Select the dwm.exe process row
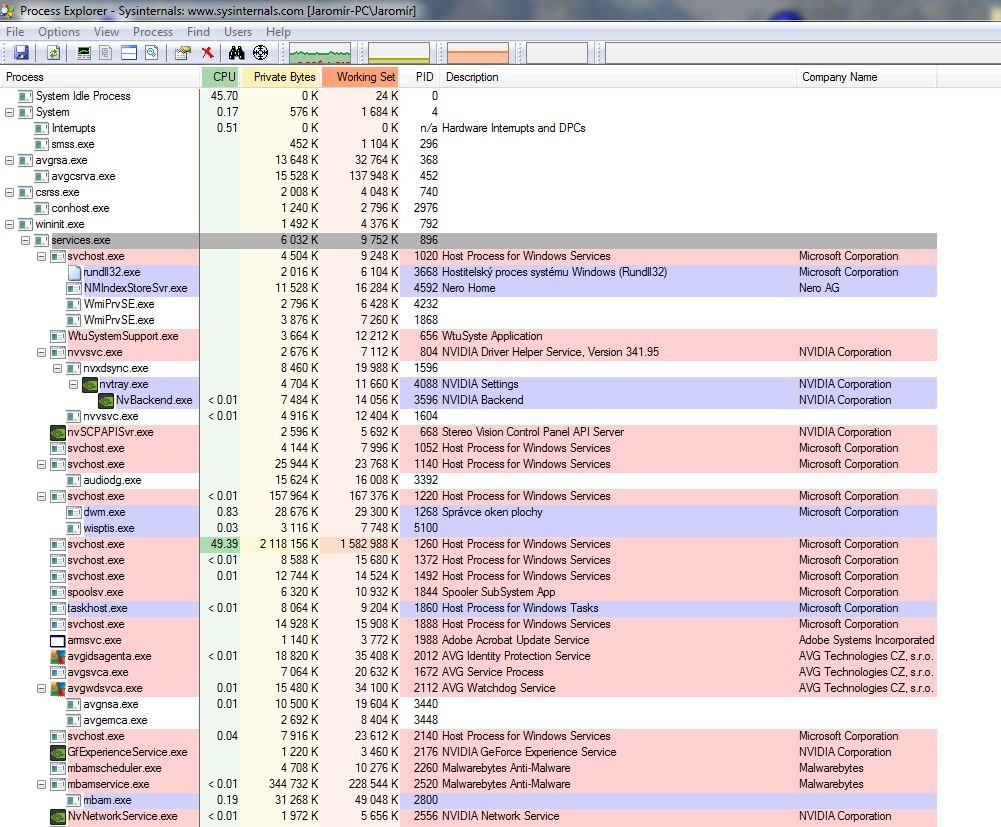The image size is (1001, 827). [469, 512]
